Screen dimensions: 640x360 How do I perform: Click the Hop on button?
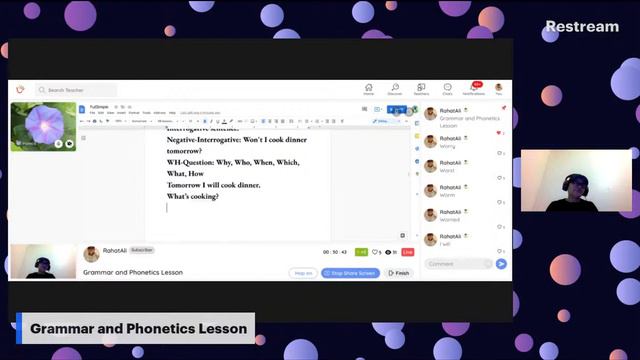(x=303, y=273)
